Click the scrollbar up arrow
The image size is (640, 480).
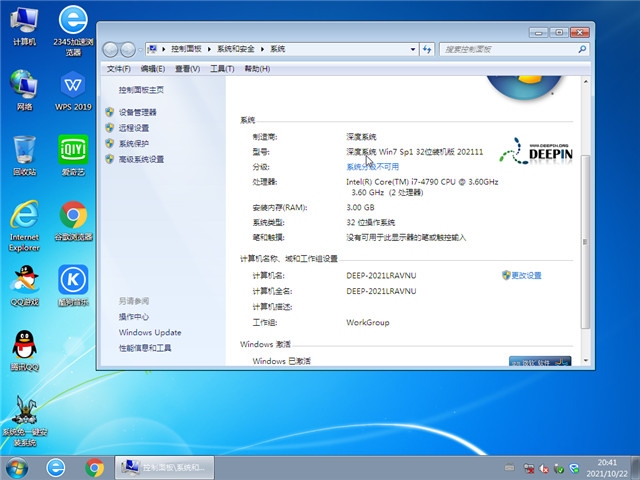point(585,82)
